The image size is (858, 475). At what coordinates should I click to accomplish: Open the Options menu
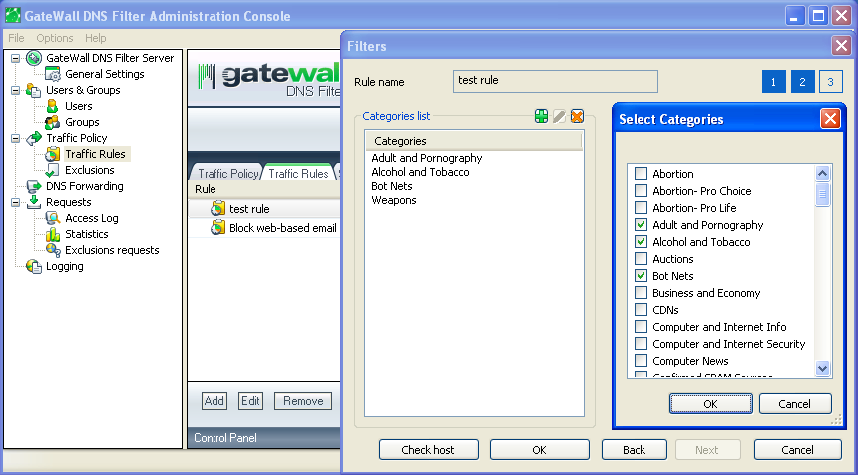pos(55,38)
